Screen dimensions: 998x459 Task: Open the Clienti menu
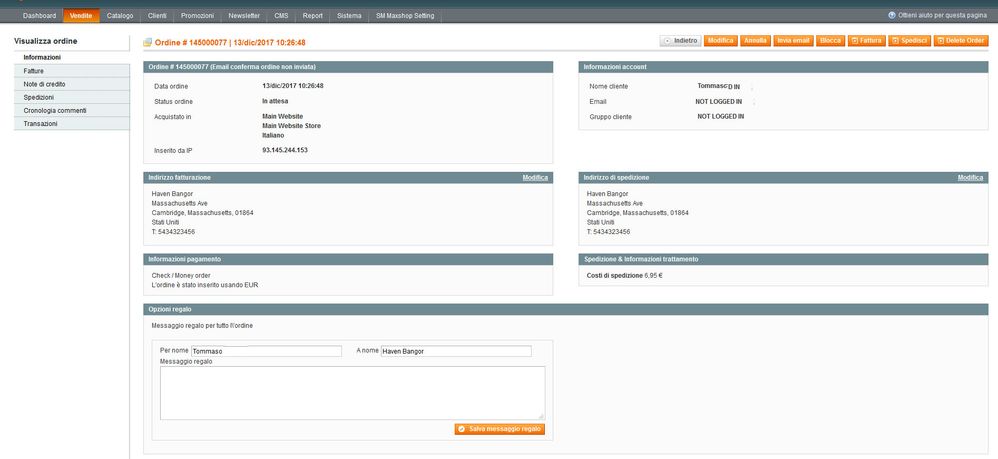pos(157,15)
